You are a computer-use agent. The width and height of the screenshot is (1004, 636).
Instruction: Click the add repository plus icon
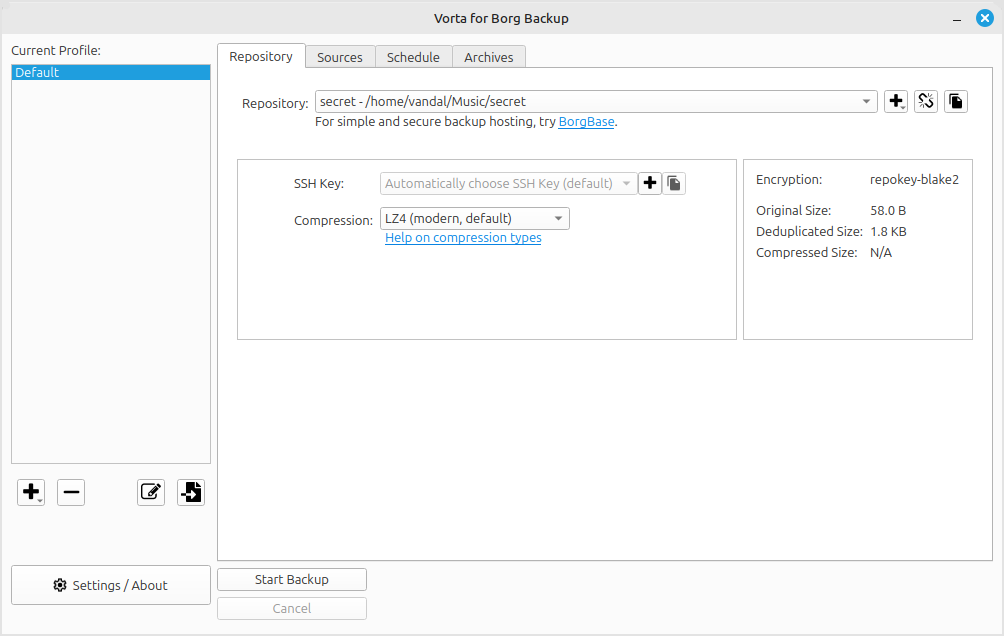895,101
